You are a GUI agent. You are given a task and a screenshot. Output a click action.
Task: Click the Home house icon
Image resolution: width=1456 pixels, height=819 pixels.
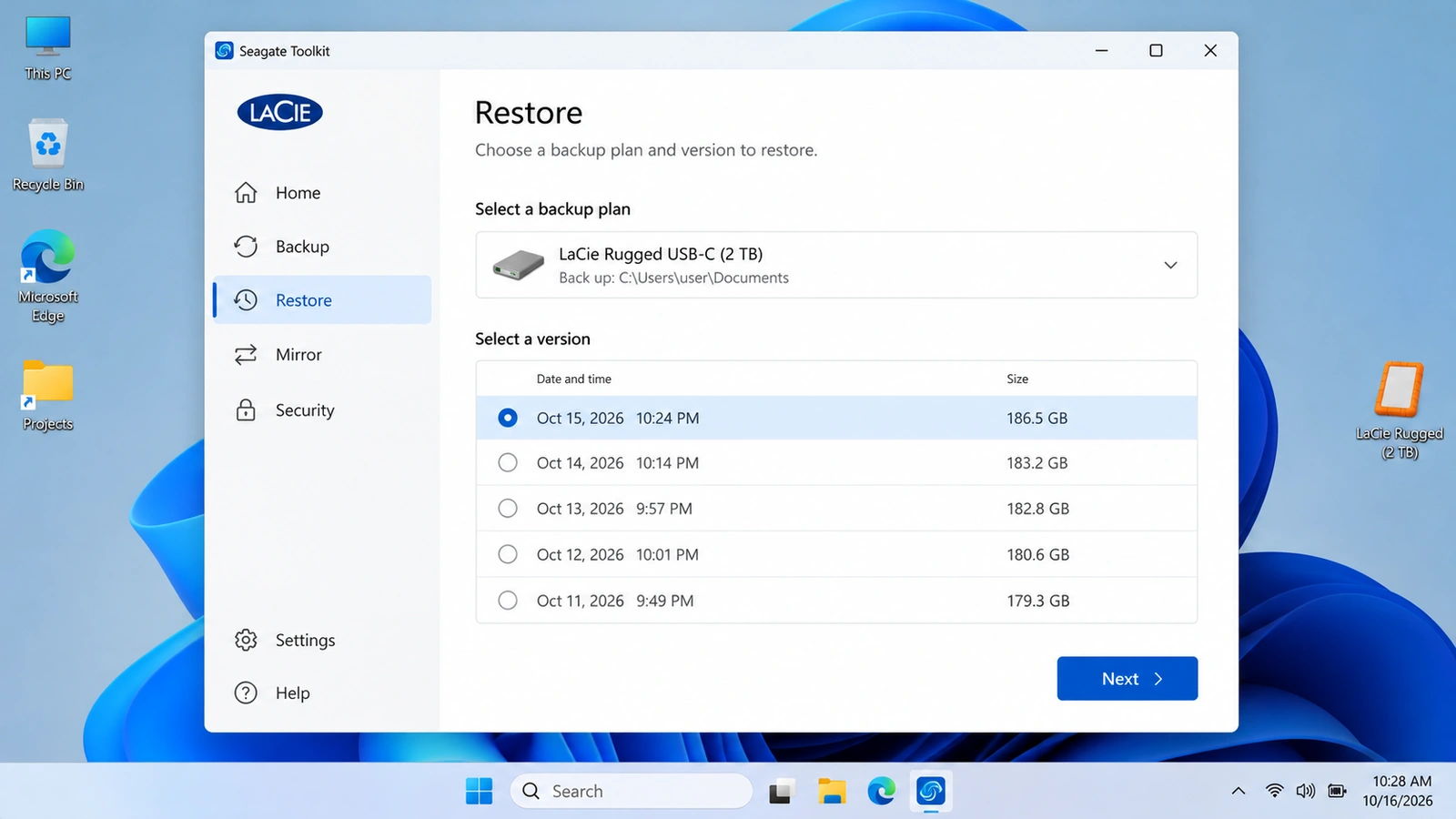246,193
